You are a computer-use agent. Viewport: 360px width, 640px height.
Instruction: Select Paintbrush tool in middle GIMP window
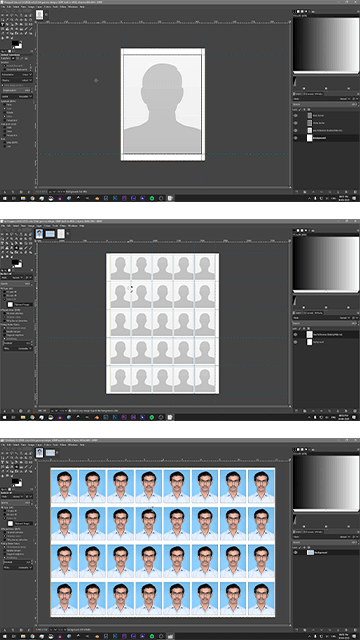(x=31, y=248)
